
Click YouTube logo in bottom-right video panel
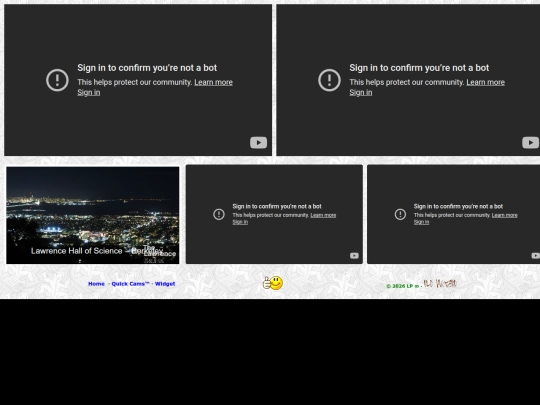(536, 256)
